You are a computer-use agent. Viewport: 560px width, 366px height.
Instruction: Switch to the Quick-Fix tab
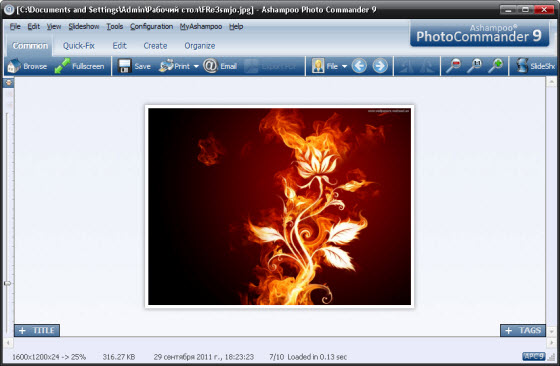[x=79, y=46]
